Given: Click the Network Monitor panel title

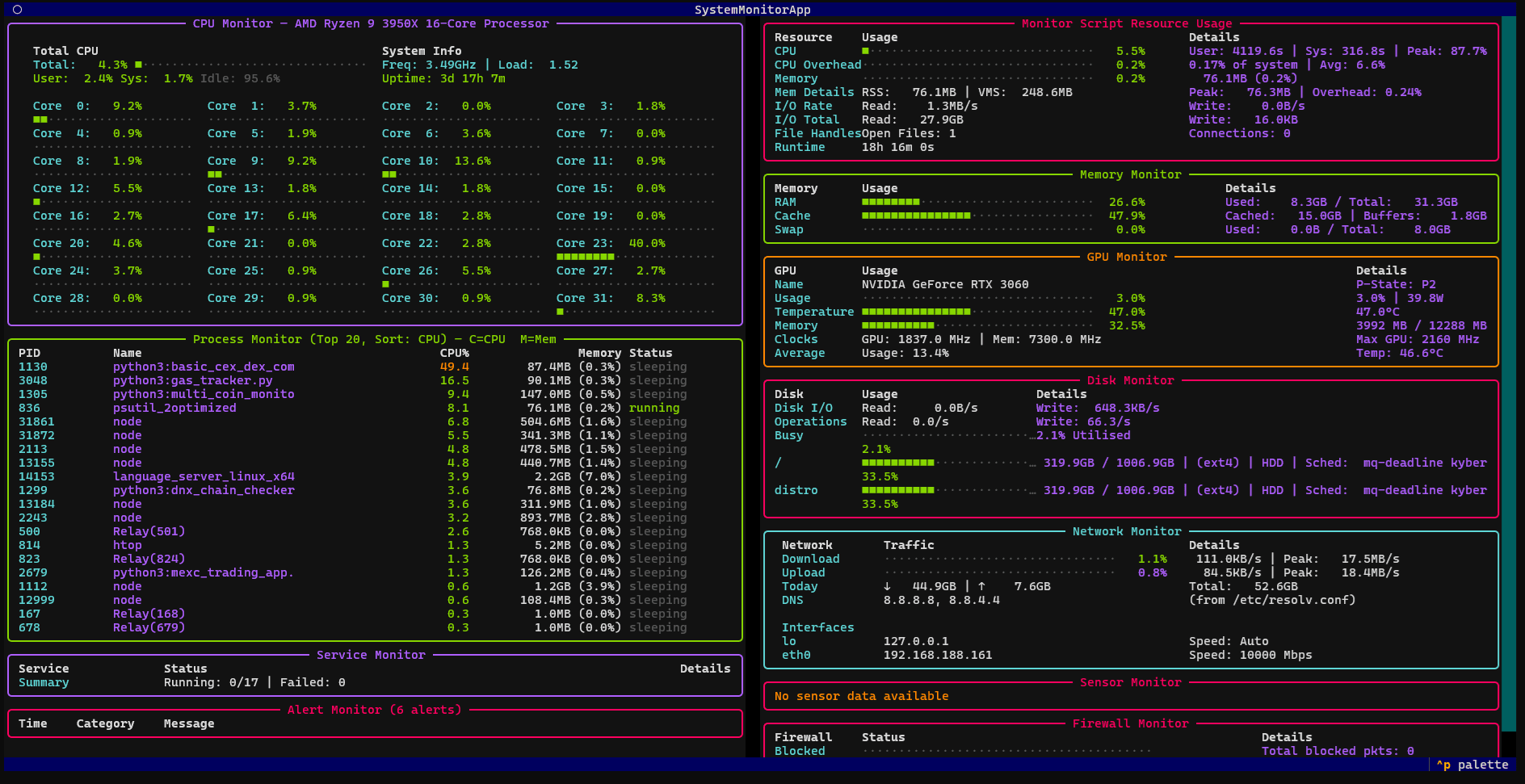Looking at the screenshot, I should point(1127,531).
